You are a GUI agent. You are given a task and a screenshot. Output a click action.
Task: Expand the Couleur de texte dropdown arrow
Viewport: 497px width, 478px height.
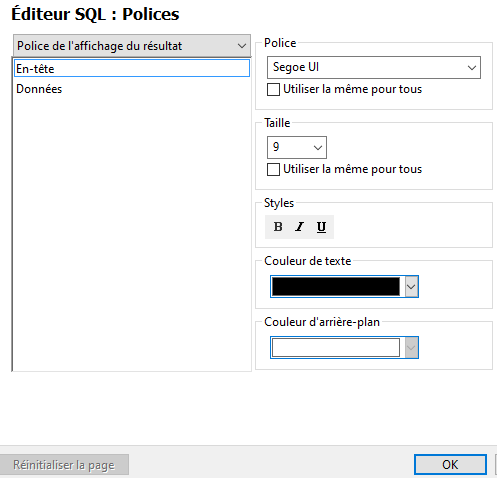click(411, 287)
